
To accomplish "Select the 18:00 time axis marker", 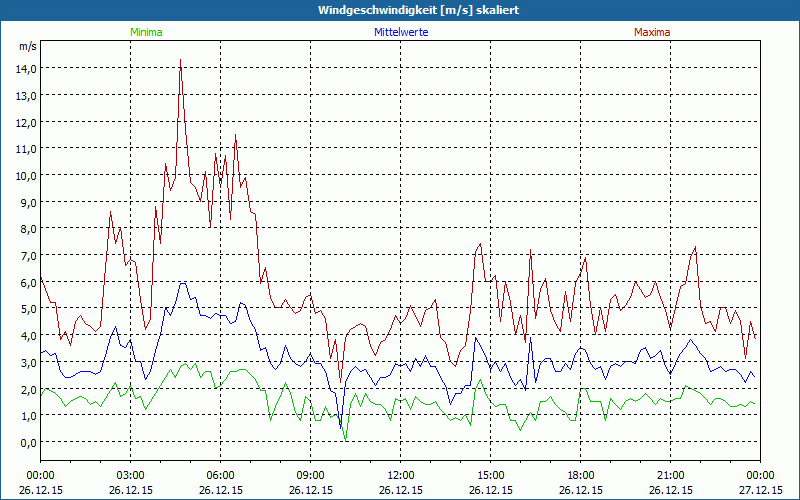I will [x=581, y=475].
